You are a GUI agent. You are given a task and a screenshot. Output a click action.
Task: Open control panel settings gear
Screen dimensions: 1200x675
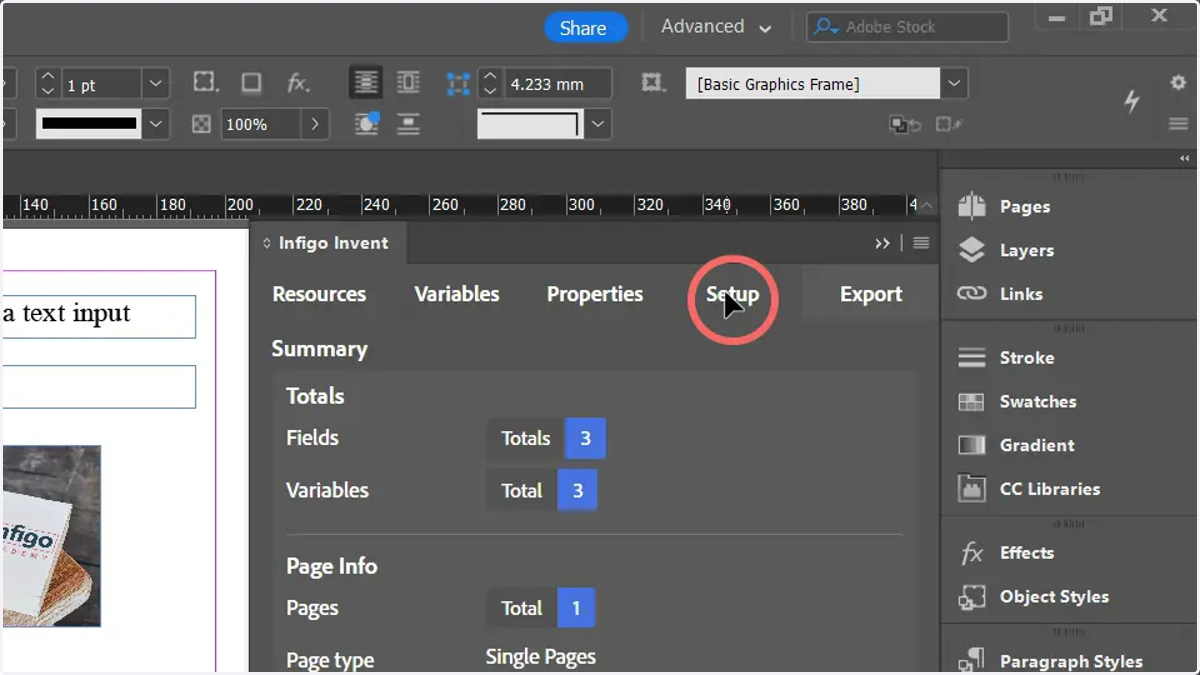click(x=1178, y=83)
